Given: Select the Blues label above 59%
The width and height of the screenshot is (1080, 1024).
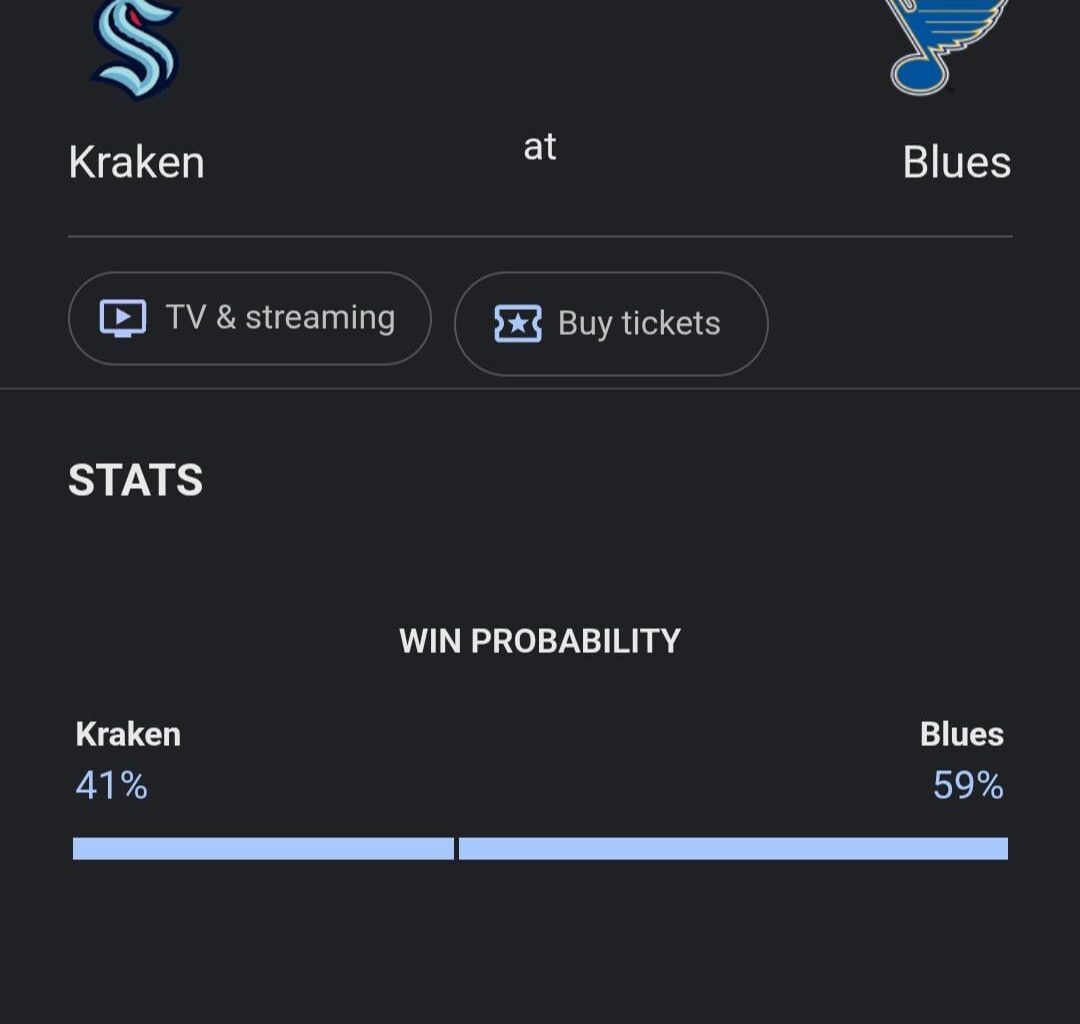Looking at the screenshot, I should (961, 734).
